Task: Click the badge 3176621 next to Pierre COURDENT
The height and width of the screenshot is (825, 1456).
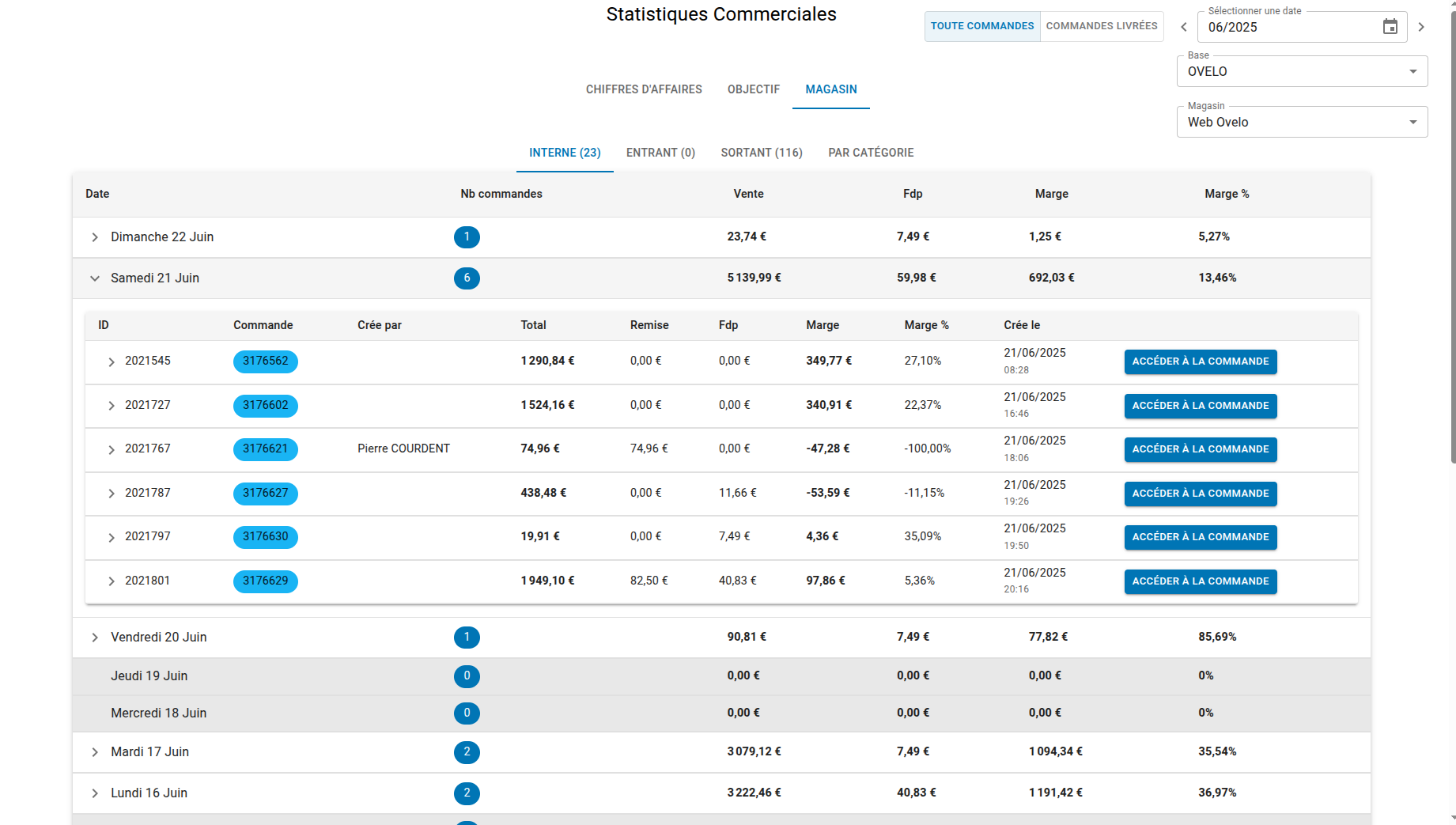Action: (x=265, y=449)
